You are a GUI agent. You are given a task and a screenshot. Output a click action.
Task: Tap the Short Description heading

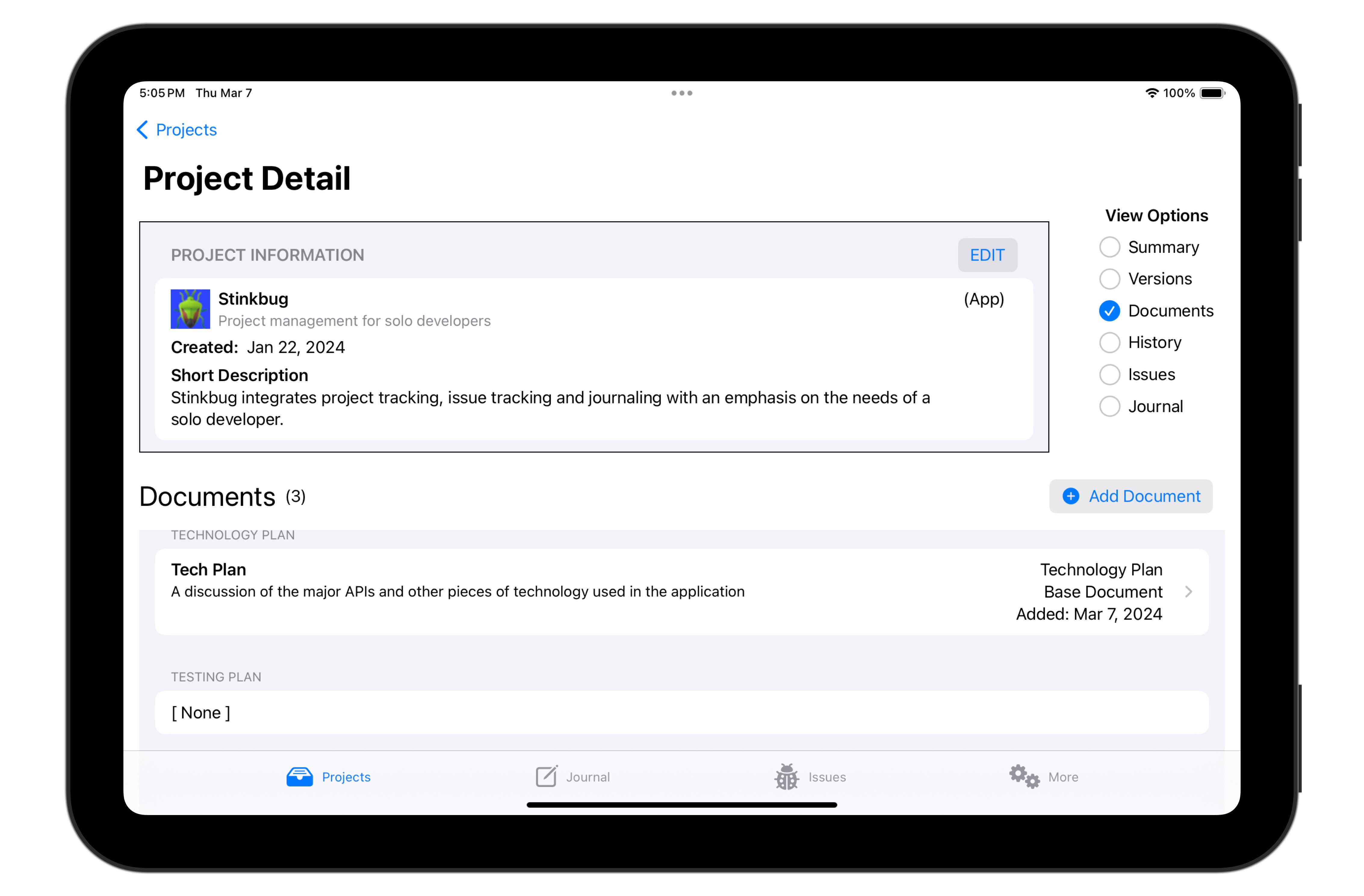click(240, 376)
